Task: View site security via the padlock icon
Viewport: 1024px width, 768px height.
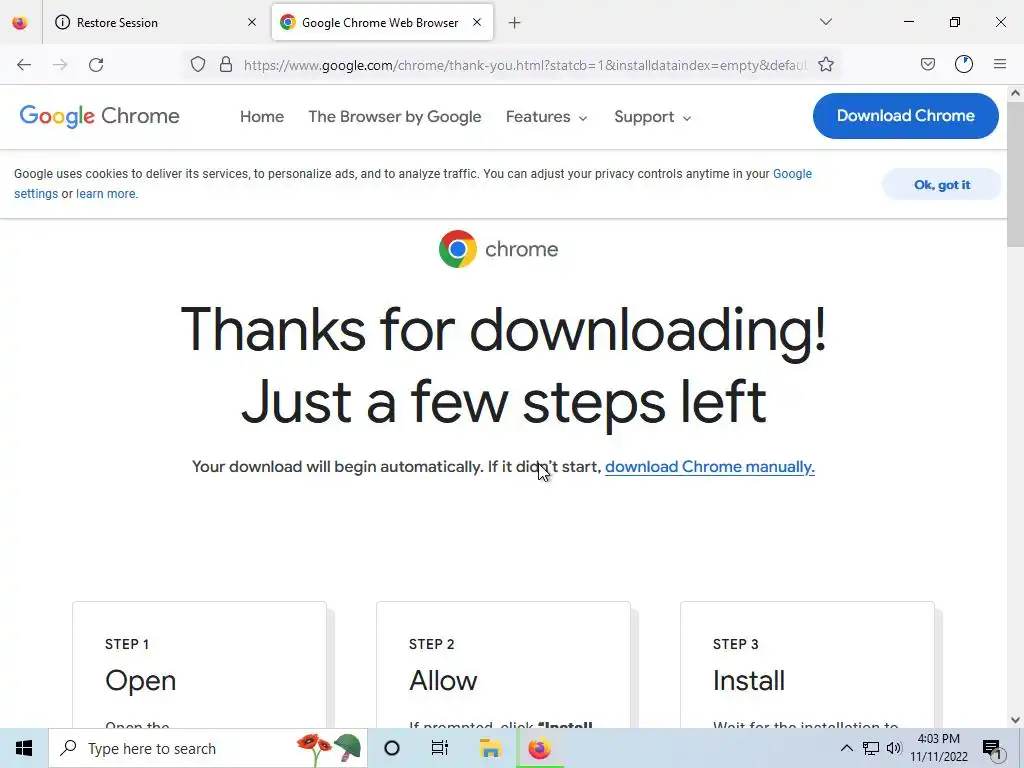Action: coord(226,65)
